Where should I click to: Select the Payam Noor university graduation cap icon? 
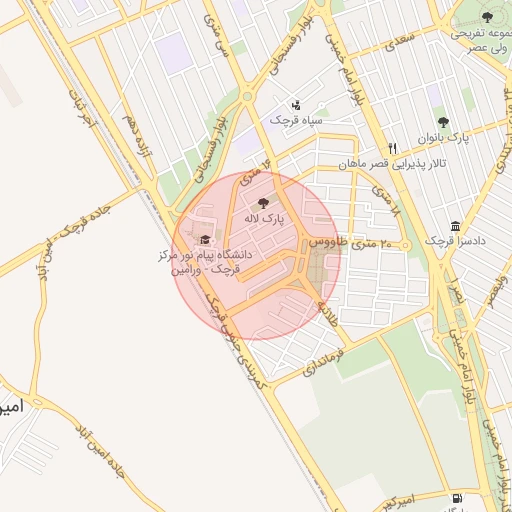tap(205, 239)
